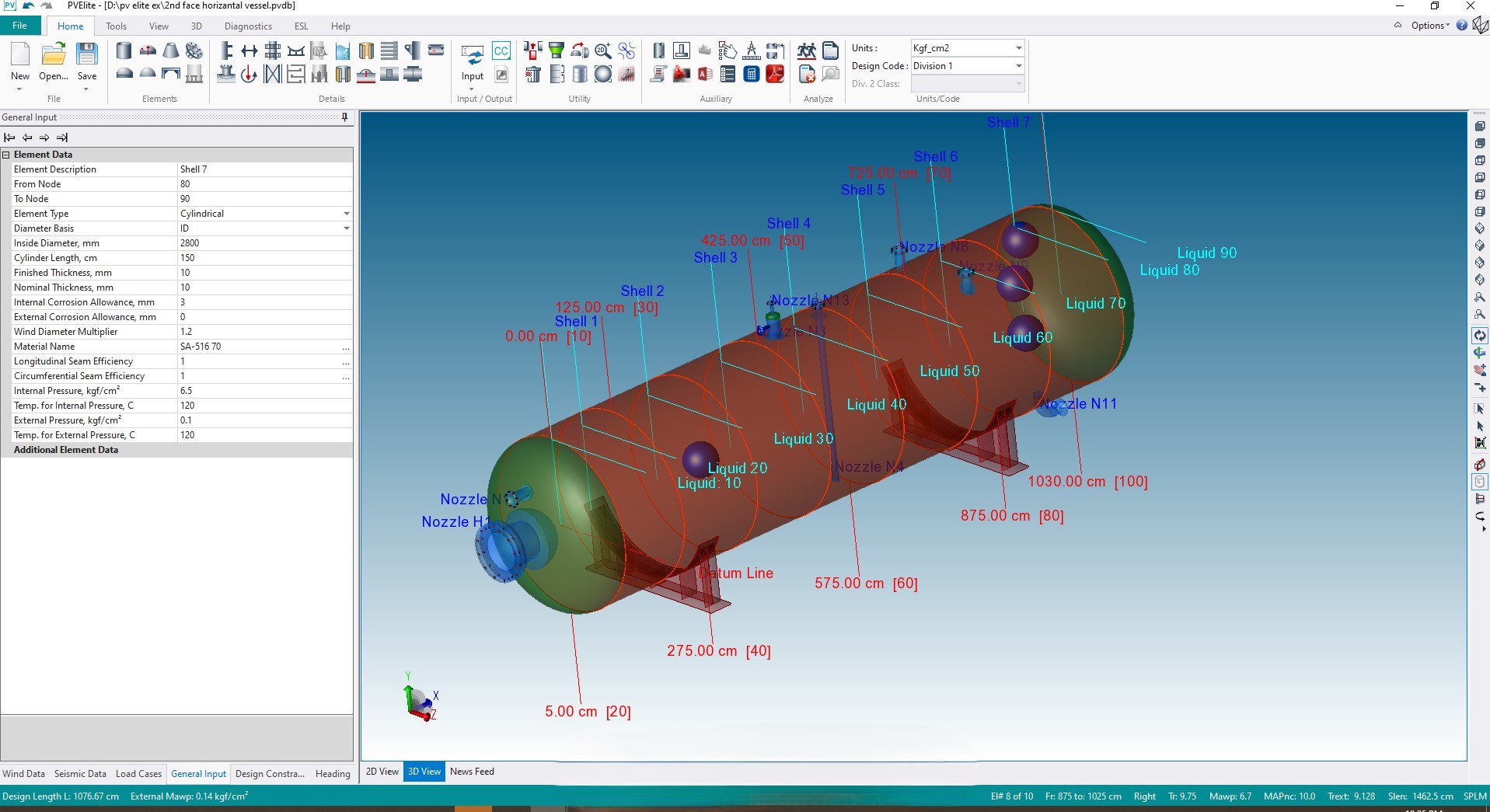The width and height of the screenshot is (1490, 812).
Task: Click the Analyze running figures icon
Action: click(807, 51)
